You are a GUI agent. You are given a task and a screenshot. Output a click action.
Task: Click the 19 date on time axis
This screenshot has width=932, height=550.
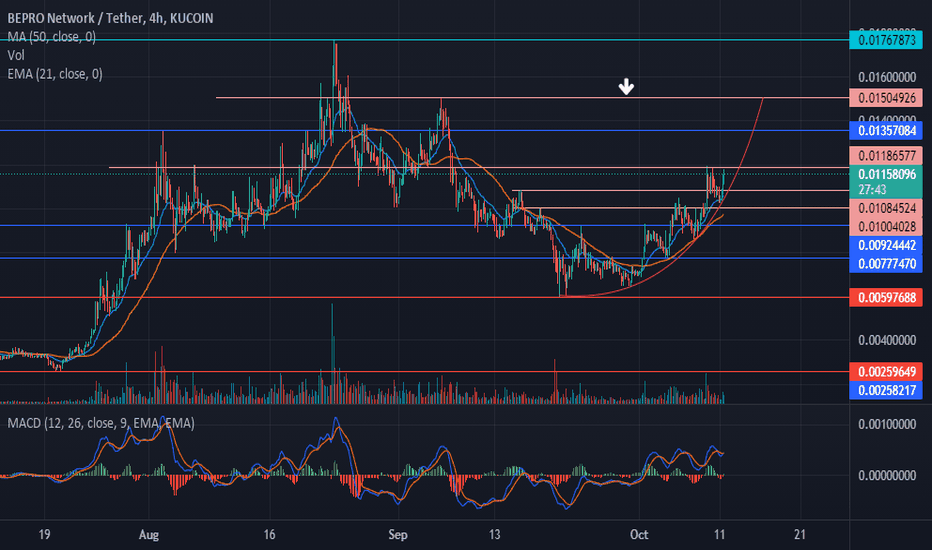pos(44,535)
